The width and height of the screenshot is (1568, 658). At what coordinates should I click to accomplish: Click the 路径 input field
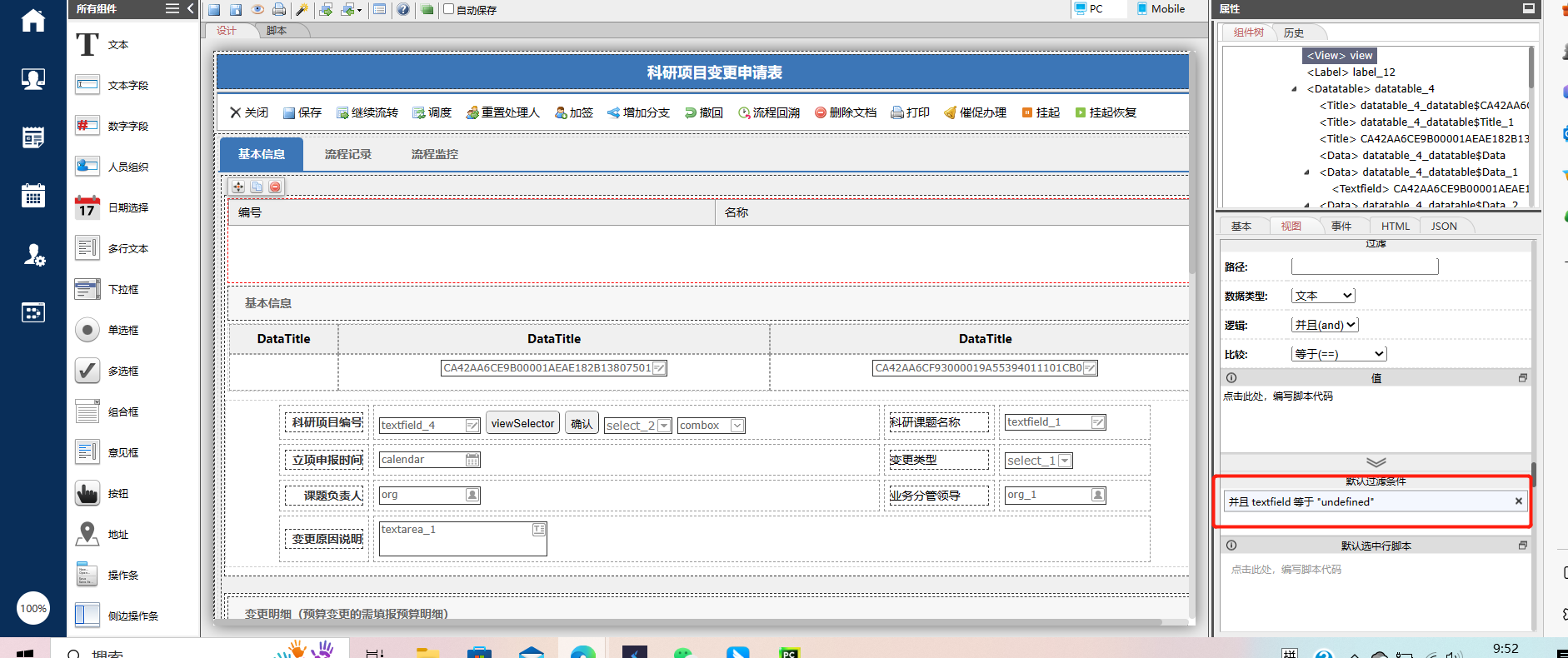(1364, 267)
